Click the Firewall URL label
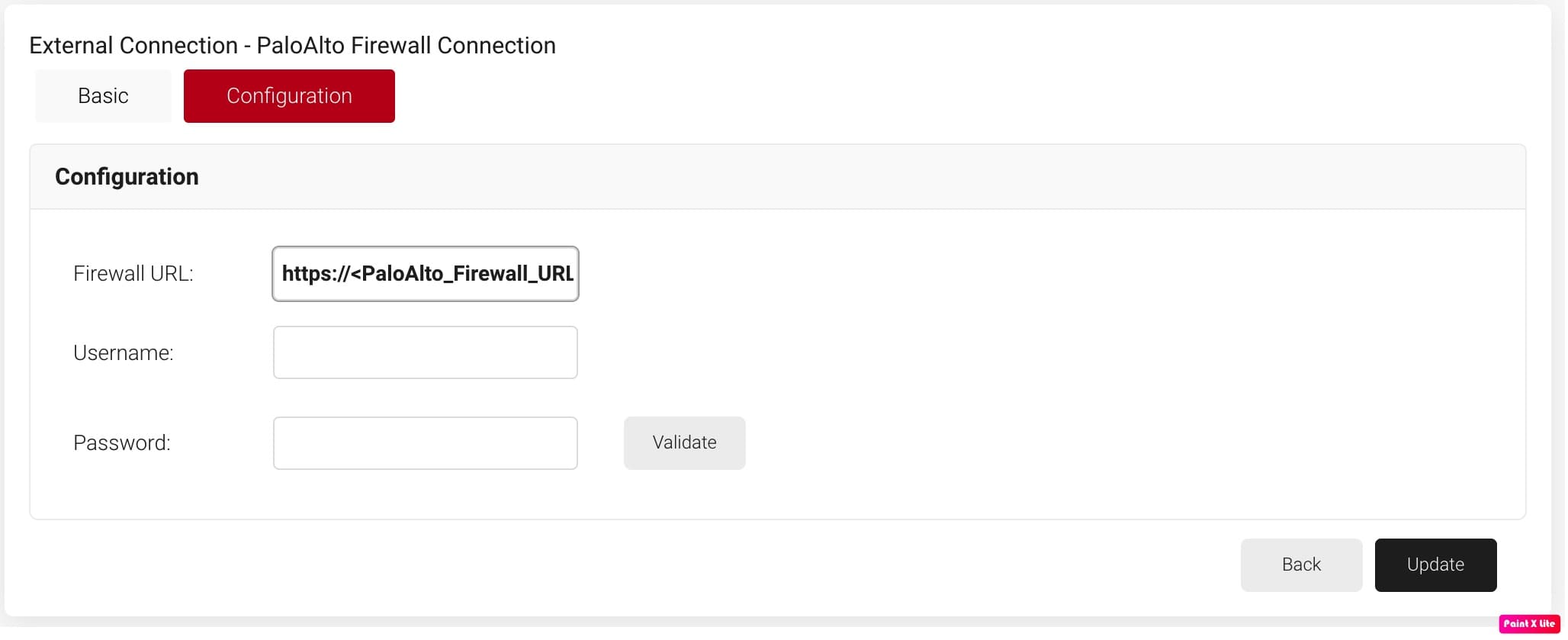Screen dimensions: 1568x640 (133, 274)
